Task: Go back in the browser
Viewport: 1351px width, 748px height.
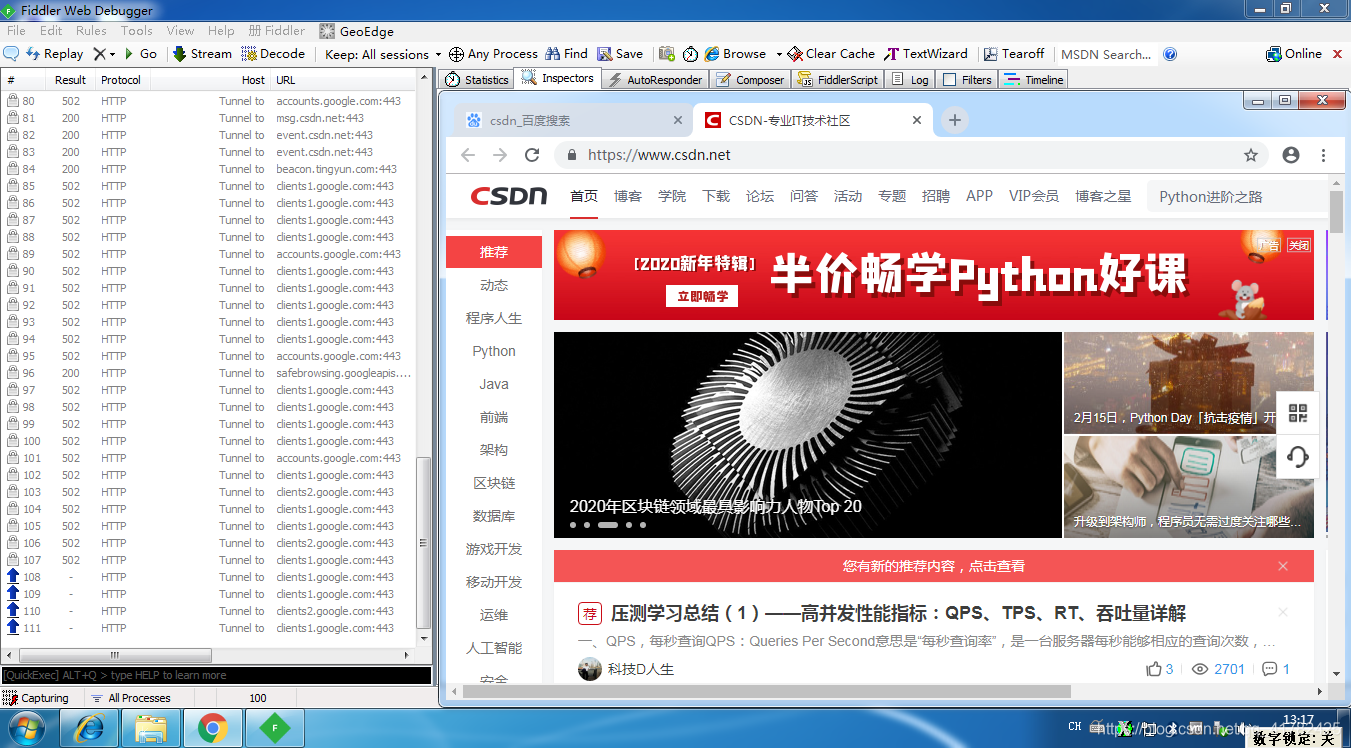Action: coord(467,155)
